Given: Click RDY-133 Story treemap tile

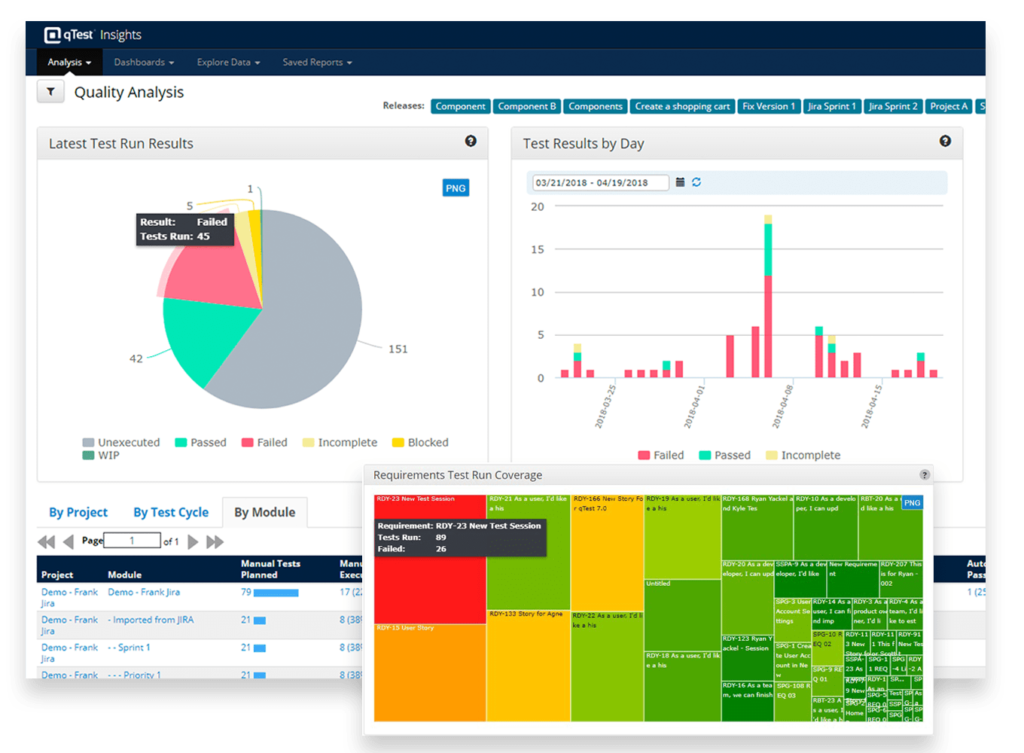Looking at the screenshot, I should (x=528, y=665).
